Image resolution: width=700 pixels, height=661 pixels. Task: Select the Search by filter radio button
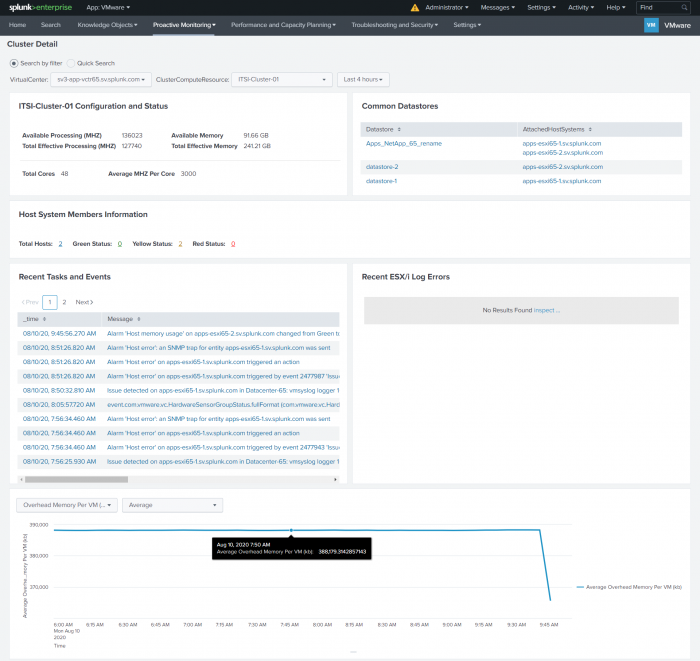(x=14, y=63)
